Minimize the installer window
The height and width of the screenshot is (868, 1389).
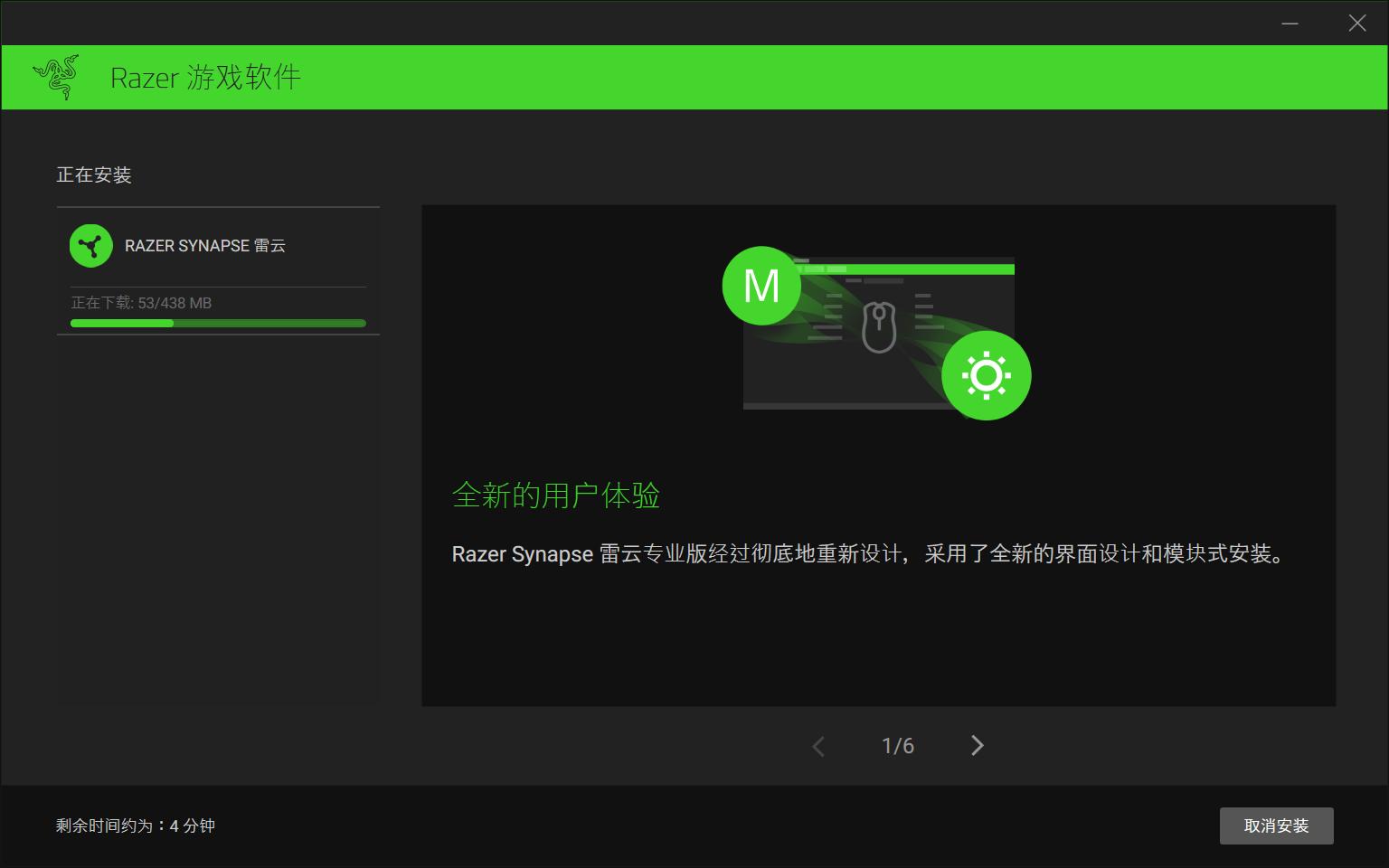1288,24
